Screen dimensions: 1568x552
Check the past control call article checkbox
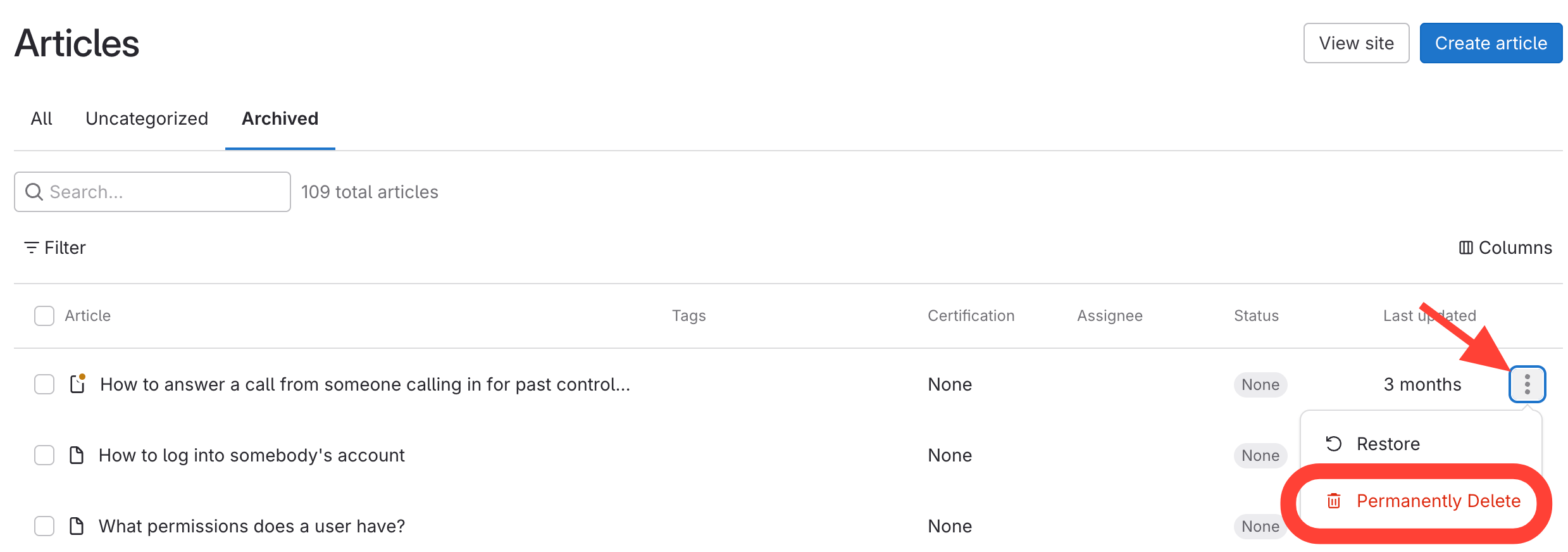44,384
